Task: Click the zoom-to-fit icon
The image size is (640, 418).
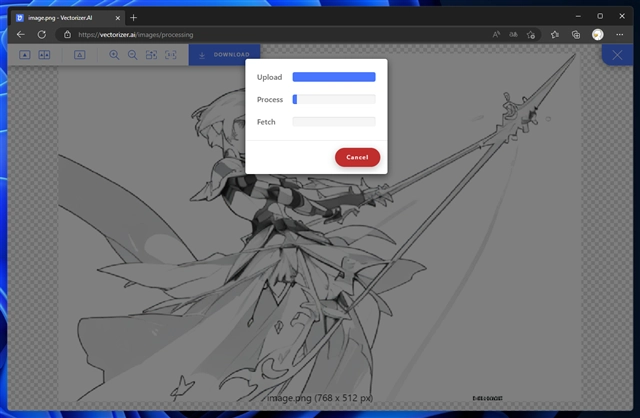Action: pos(151,55)
